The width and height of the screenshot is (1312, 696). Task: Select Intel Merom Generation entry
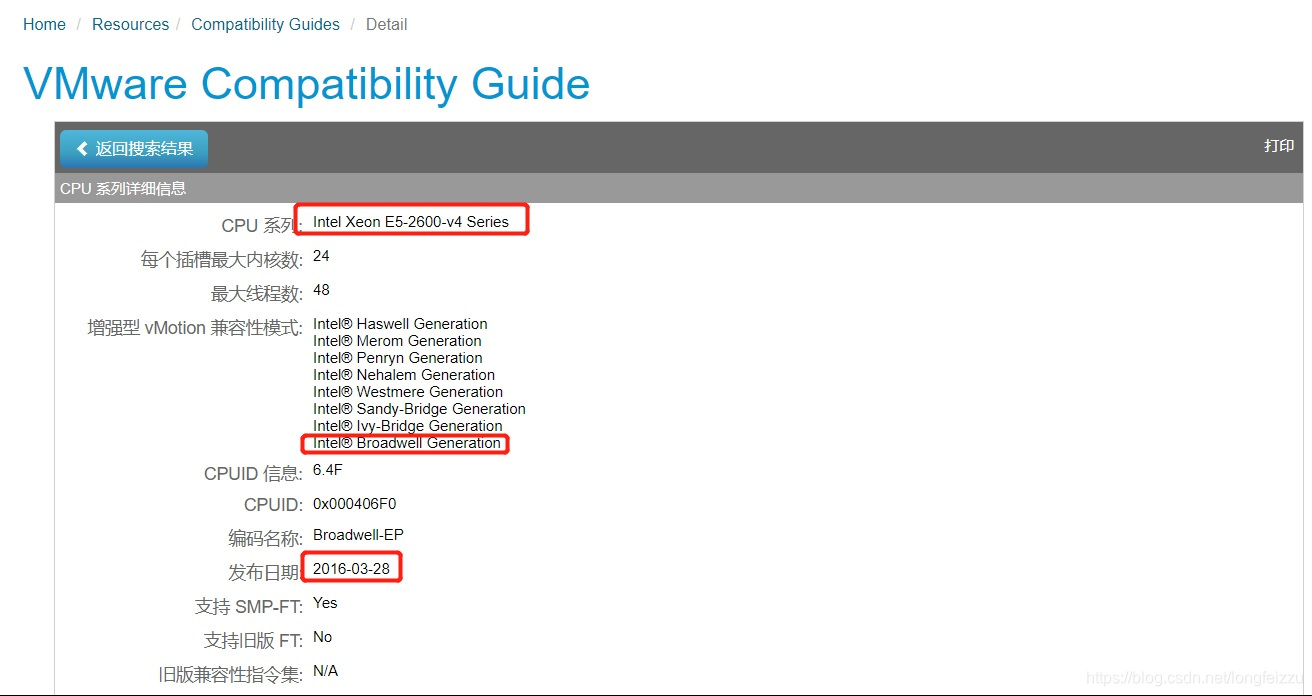pyautogui.click(x=397, y=341)
